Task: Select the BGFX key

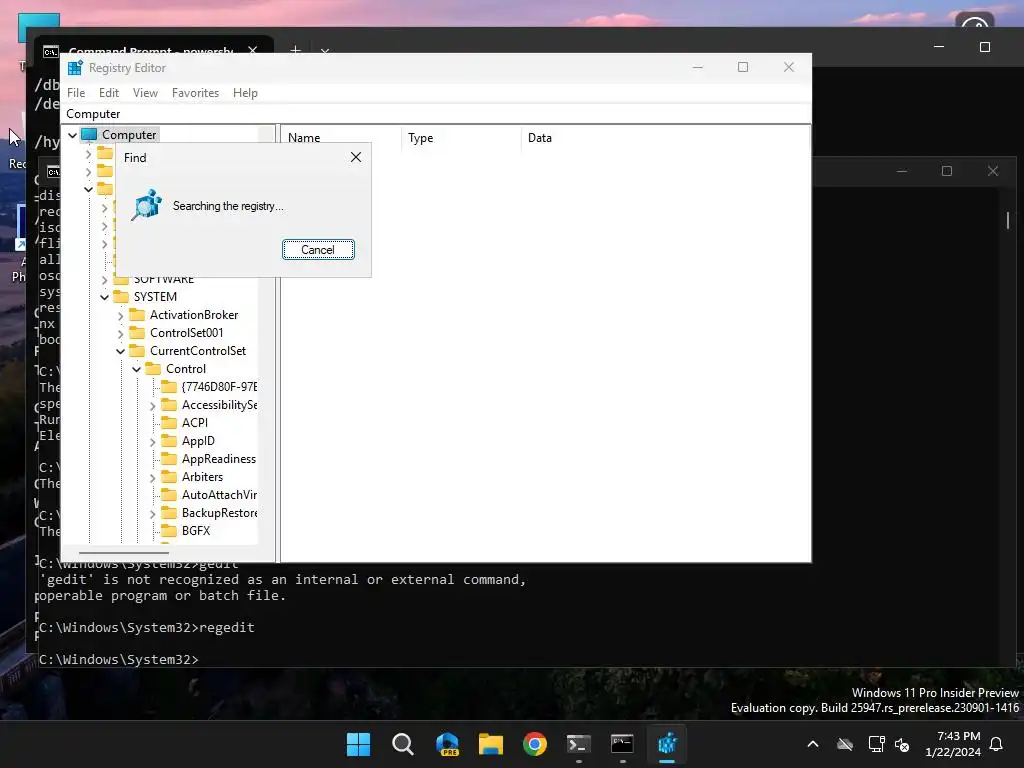Action: click(196, 530)
